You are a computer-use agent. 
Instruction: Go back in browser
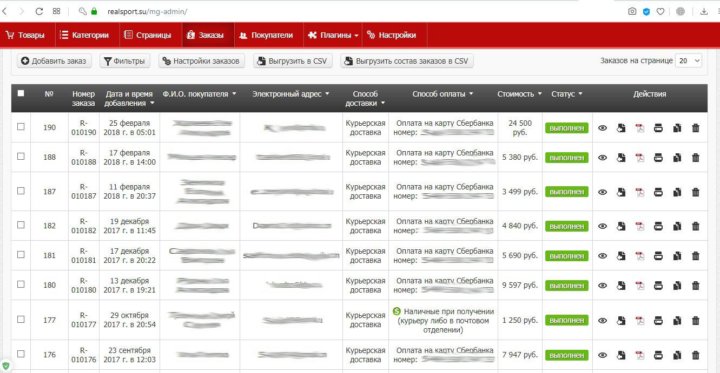pos(4,11)
